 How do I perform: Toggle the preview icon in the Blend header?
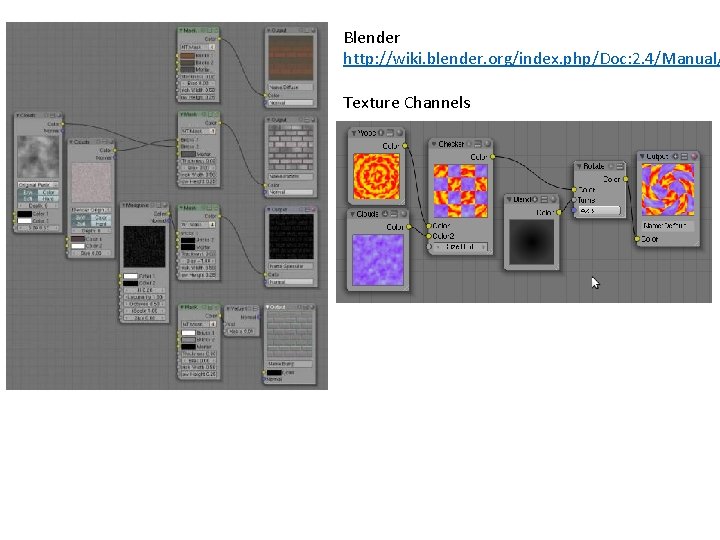[x=544, y=199]
